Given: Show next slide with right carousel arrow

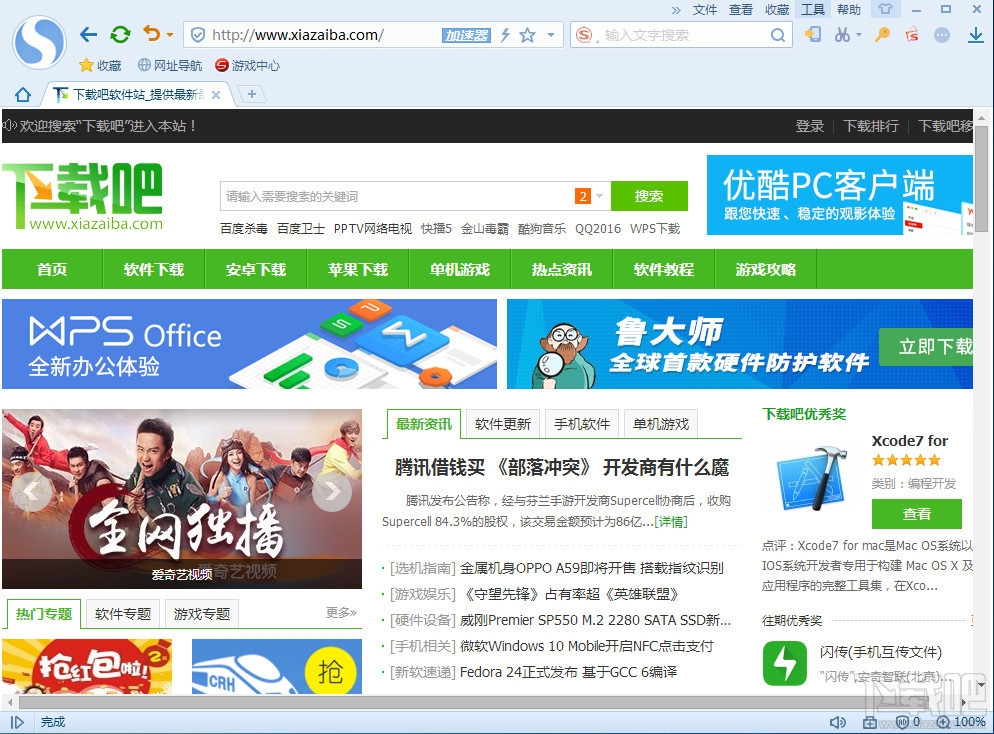Looking at the screenshot, I should [x=332, y=491].
